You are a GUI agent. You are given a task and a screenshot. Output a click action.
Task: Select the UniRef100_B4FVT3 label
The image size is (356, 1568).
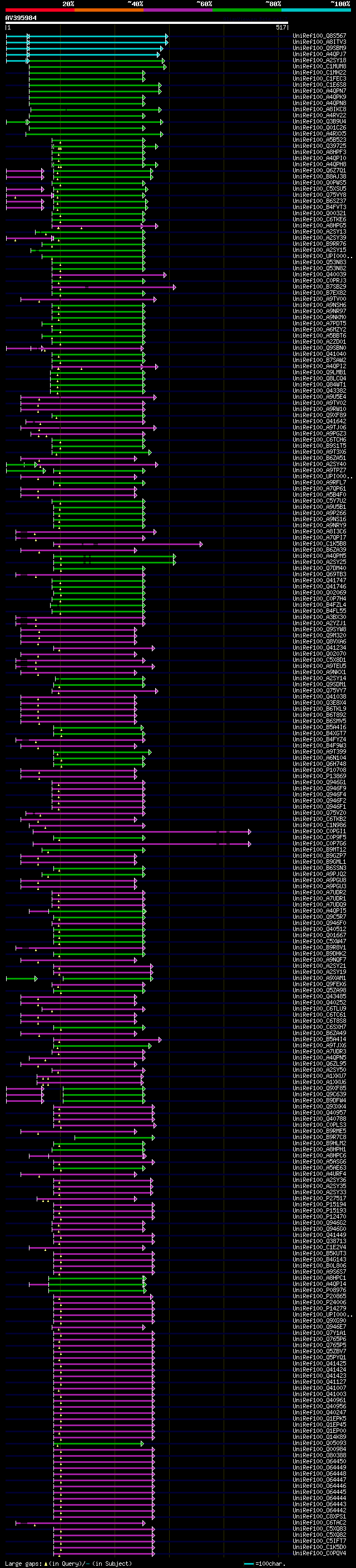point(319,207)
